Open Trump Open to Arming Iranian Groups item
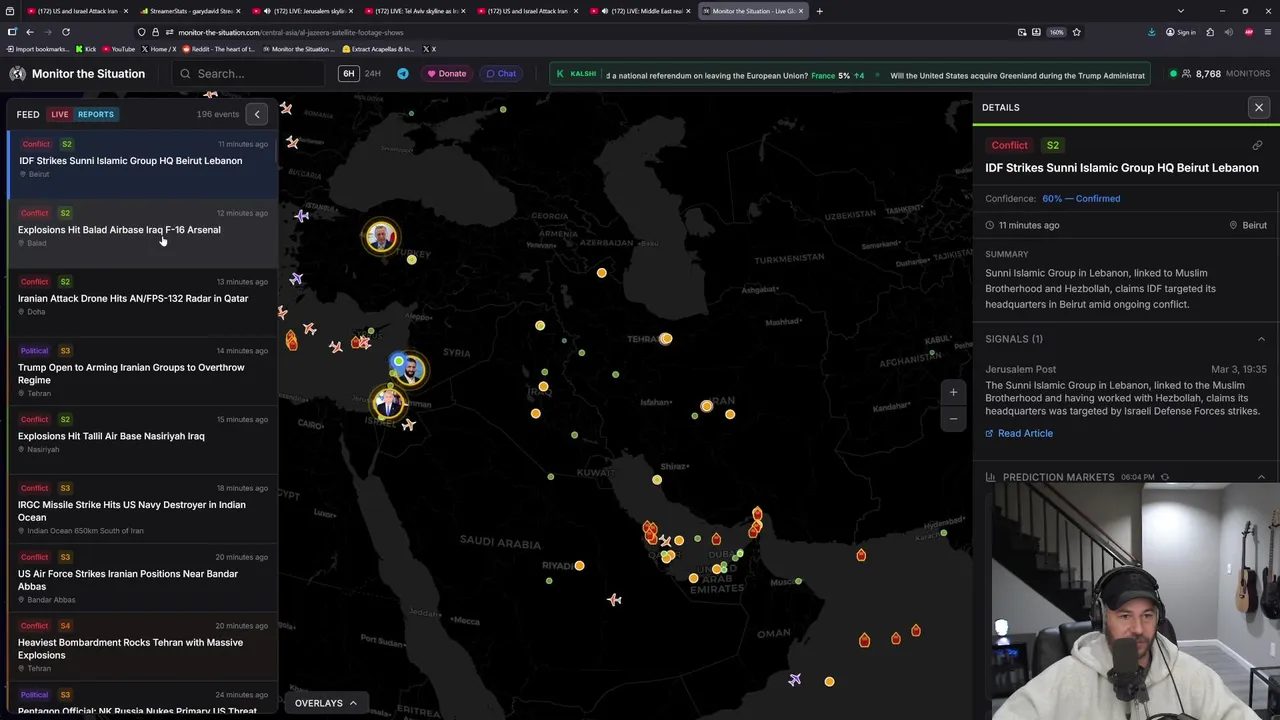Screen dimensions: 1280x720 [142, 372]
